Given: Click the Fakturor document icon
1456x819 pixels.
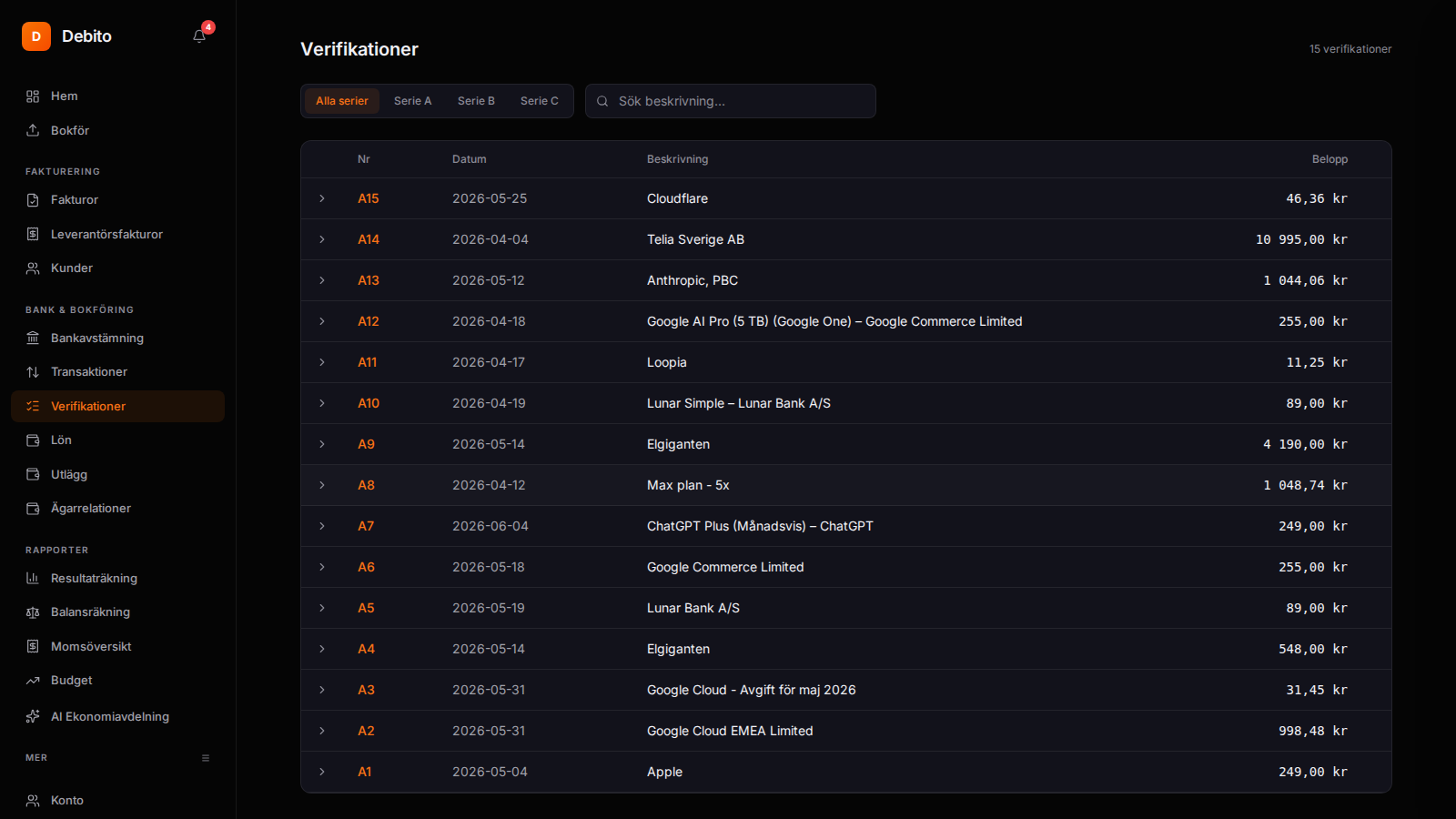Looking at the screenshot, I should click(33, 200).
